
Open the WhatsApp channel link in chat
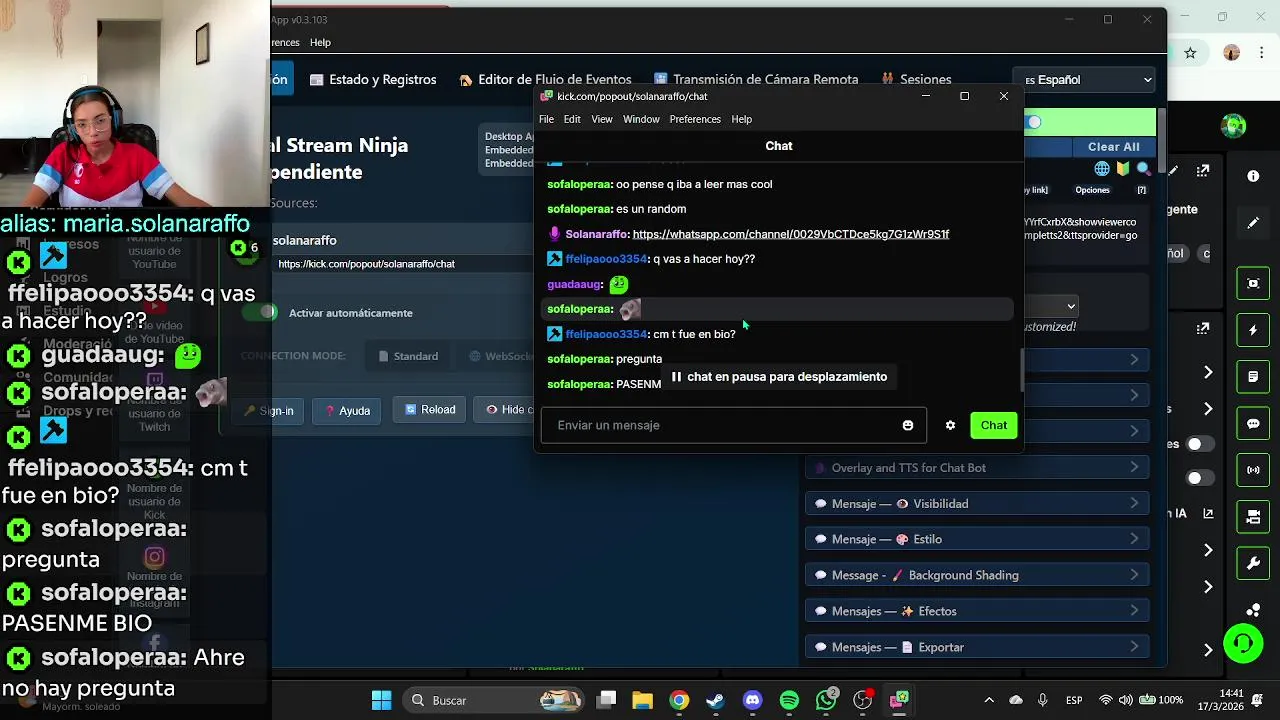(x=791, y=234)
